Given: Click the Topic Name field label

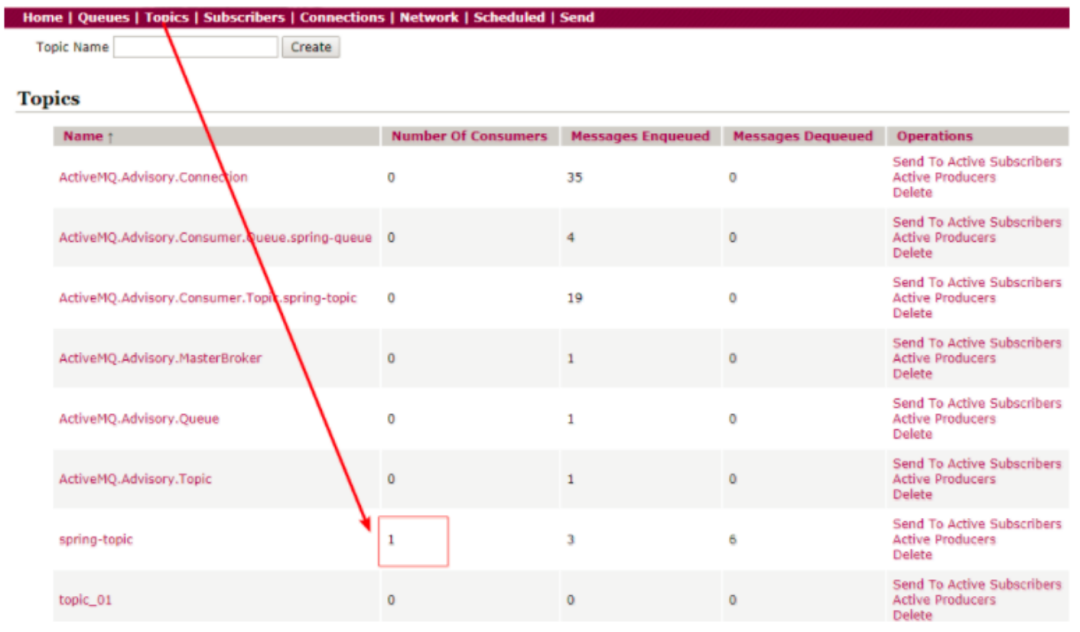Looking at the screenshot, I should coord(72,47).
